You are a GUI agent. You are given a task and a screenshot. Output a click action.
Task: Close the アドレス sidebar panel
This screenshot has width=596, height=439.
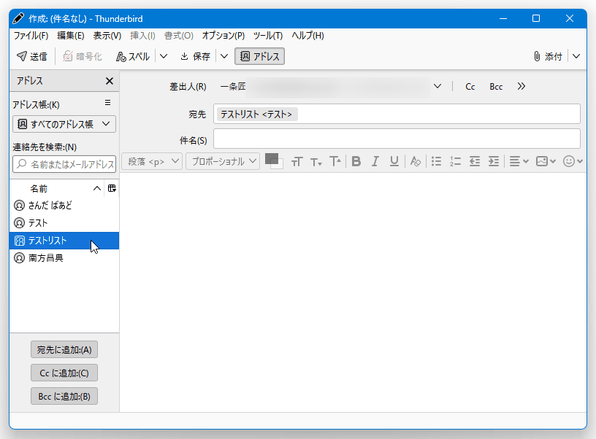click(x=109, y=81)
